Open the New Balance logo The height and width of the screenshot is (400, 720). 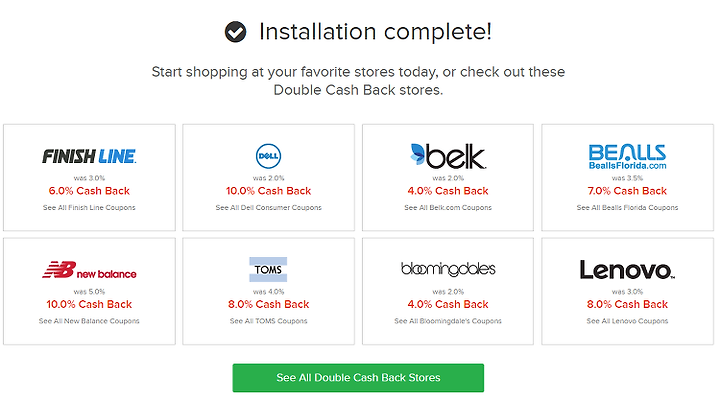point(89,270)
